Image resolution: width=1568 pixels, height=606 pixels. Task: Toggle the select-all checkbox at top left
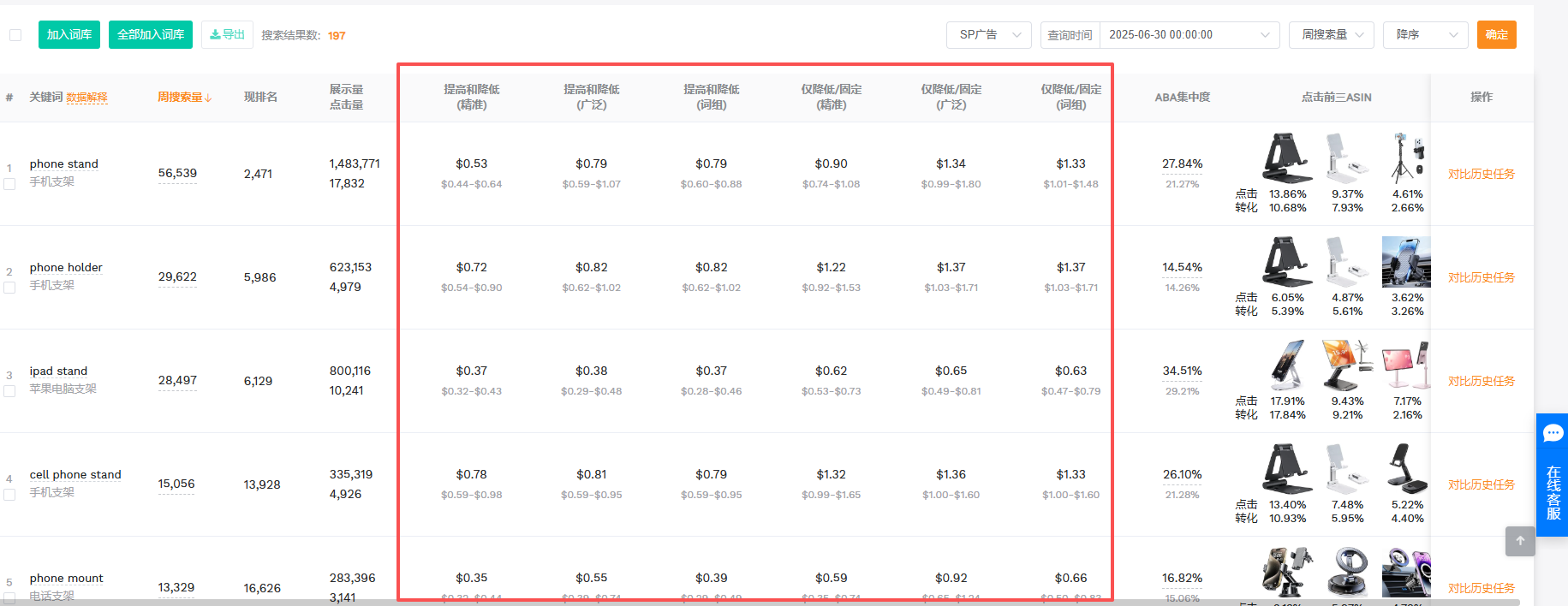click(15, 35)
